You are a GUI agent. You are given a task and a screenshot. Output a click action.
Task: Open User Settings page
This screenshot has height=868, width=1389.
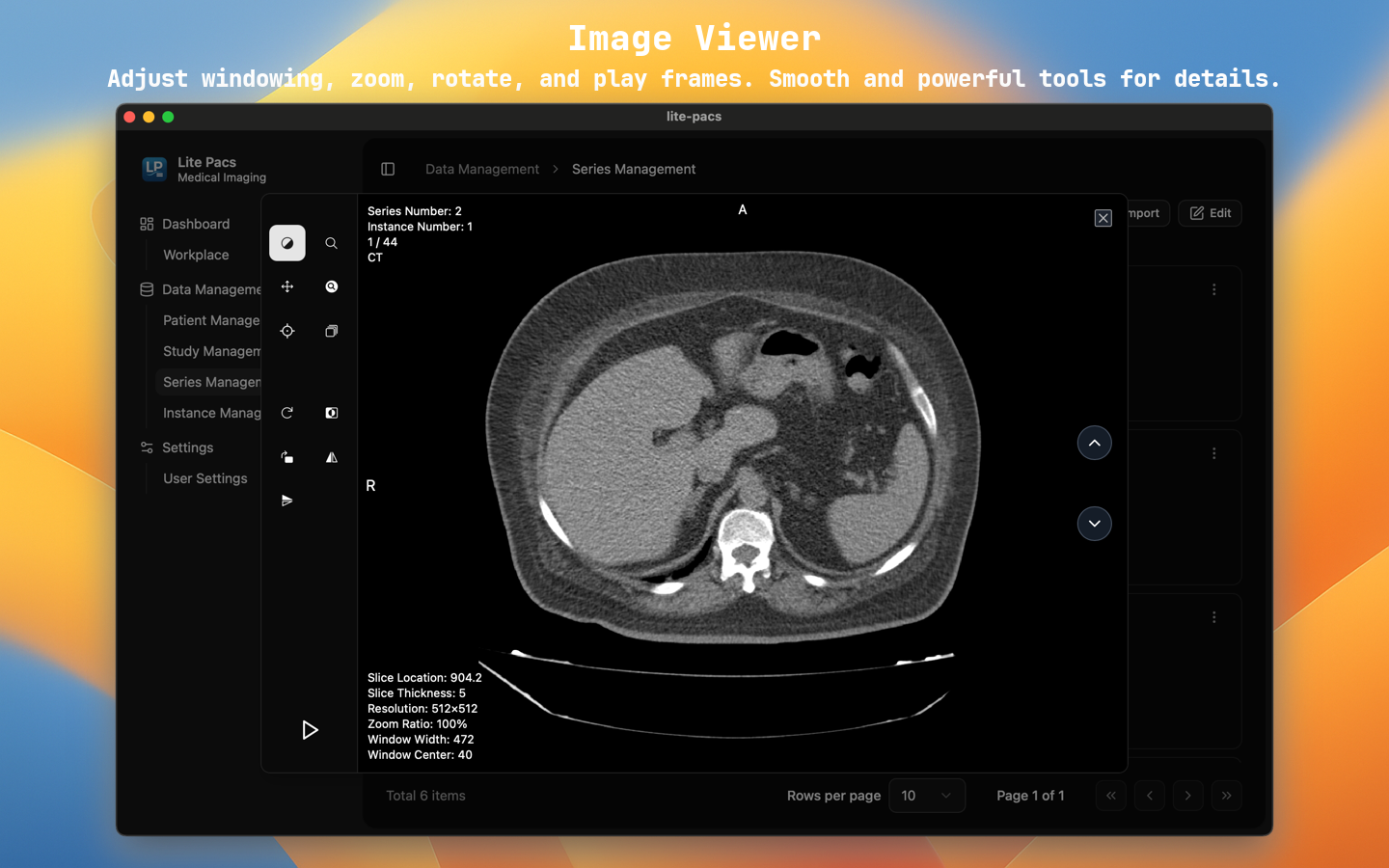(204, 478)
